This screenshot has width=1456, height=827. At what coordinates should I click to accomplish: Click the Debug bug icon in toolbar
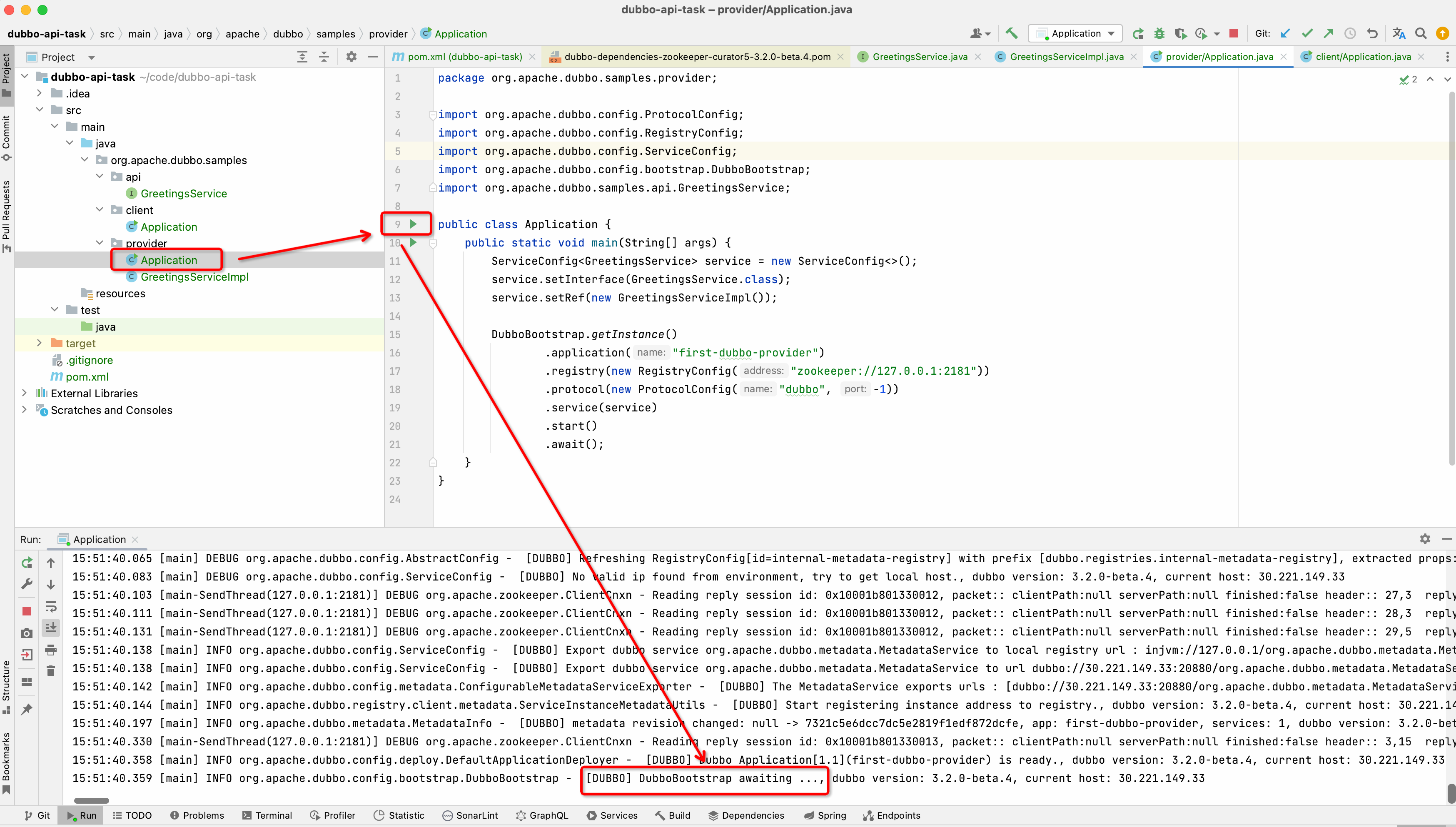pyautogui.click(x=1159, y=33)
